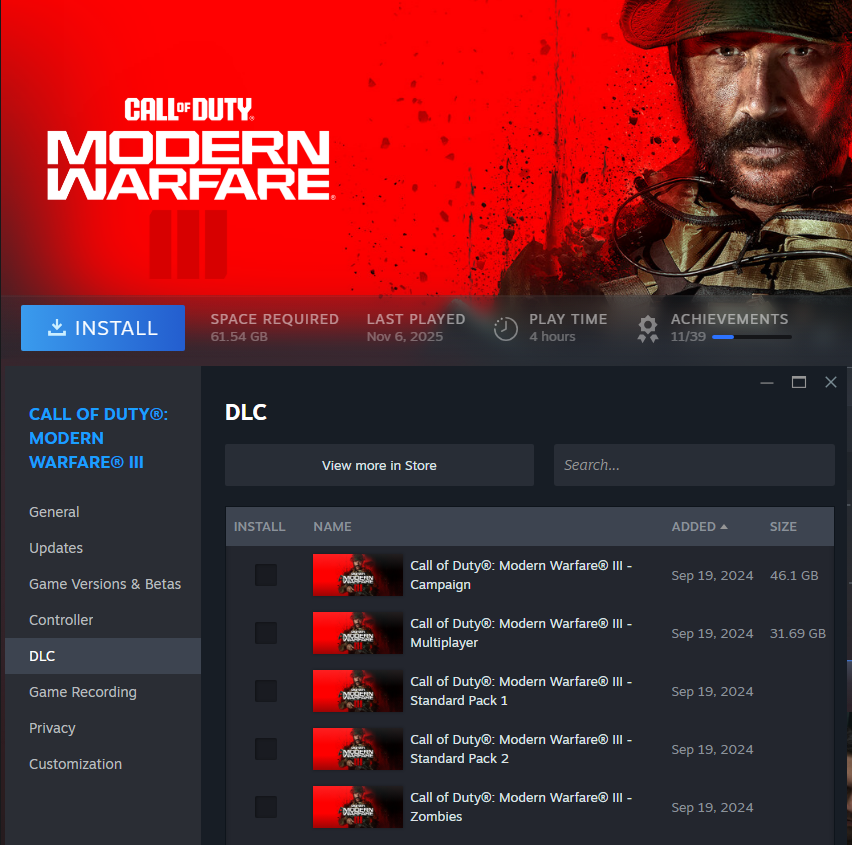
Task: Click the Campaign DLC name text
Action: tap(521, 575)
